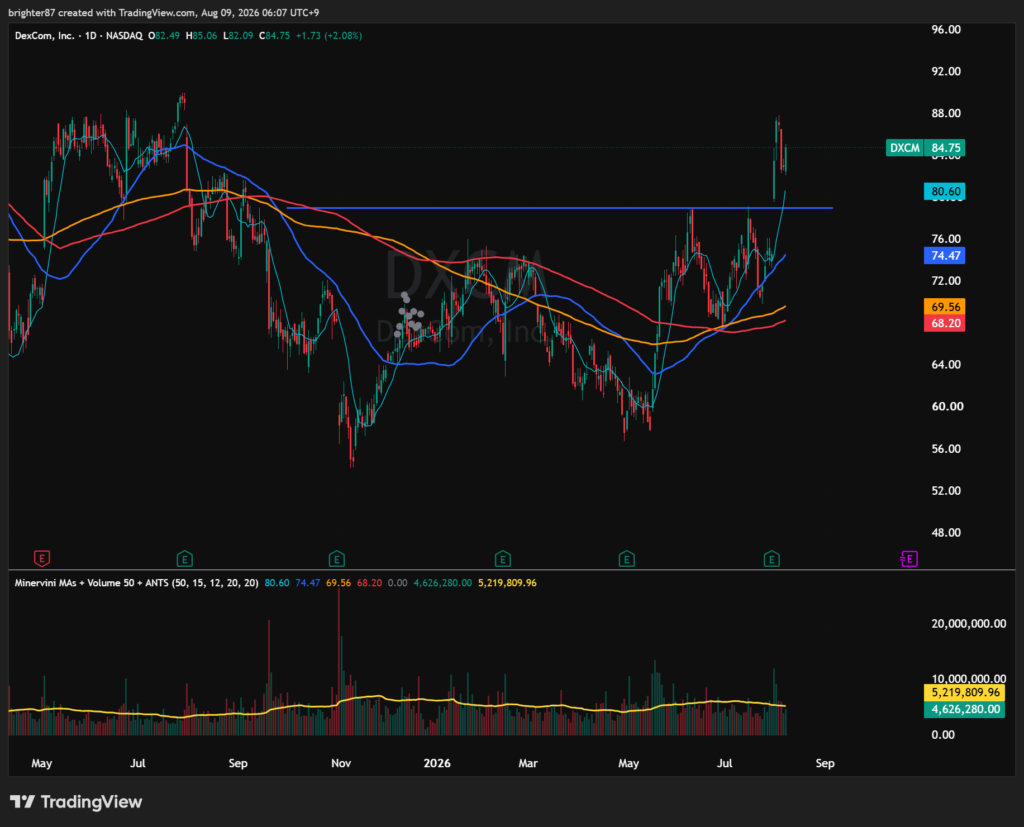Click the TradingView logo at bottom
1024x827 pixels.
tap(76, 802)
